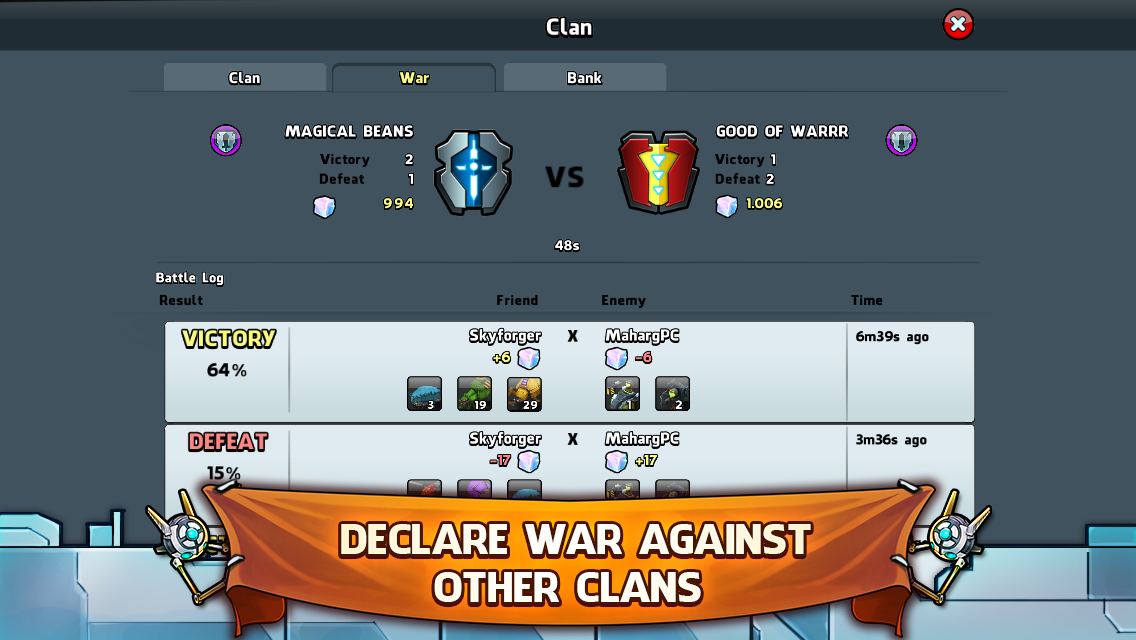1136x640 pixels.
Task: Tap the purple badge left of Magical Beans
Action: point(225,140)
